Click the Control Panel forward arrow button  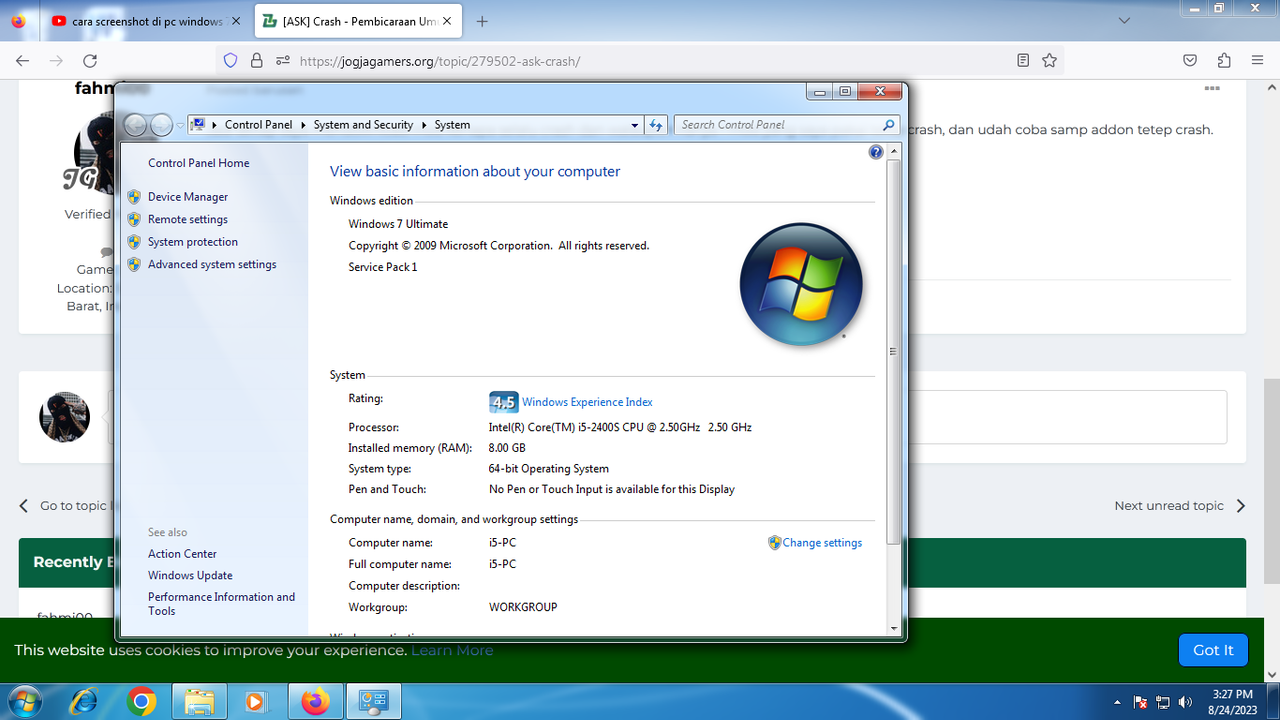161,125
